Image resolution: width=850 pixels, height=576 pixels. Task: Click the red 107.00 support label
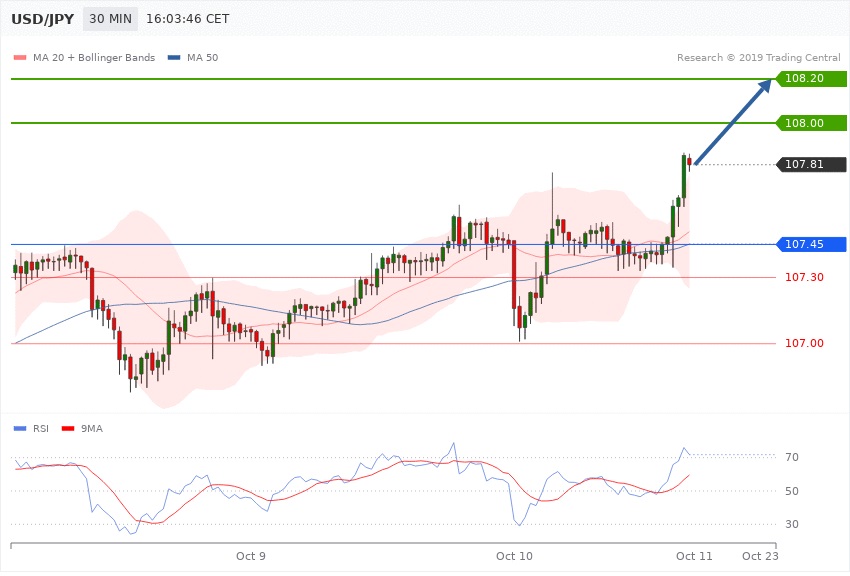point(804,343)
